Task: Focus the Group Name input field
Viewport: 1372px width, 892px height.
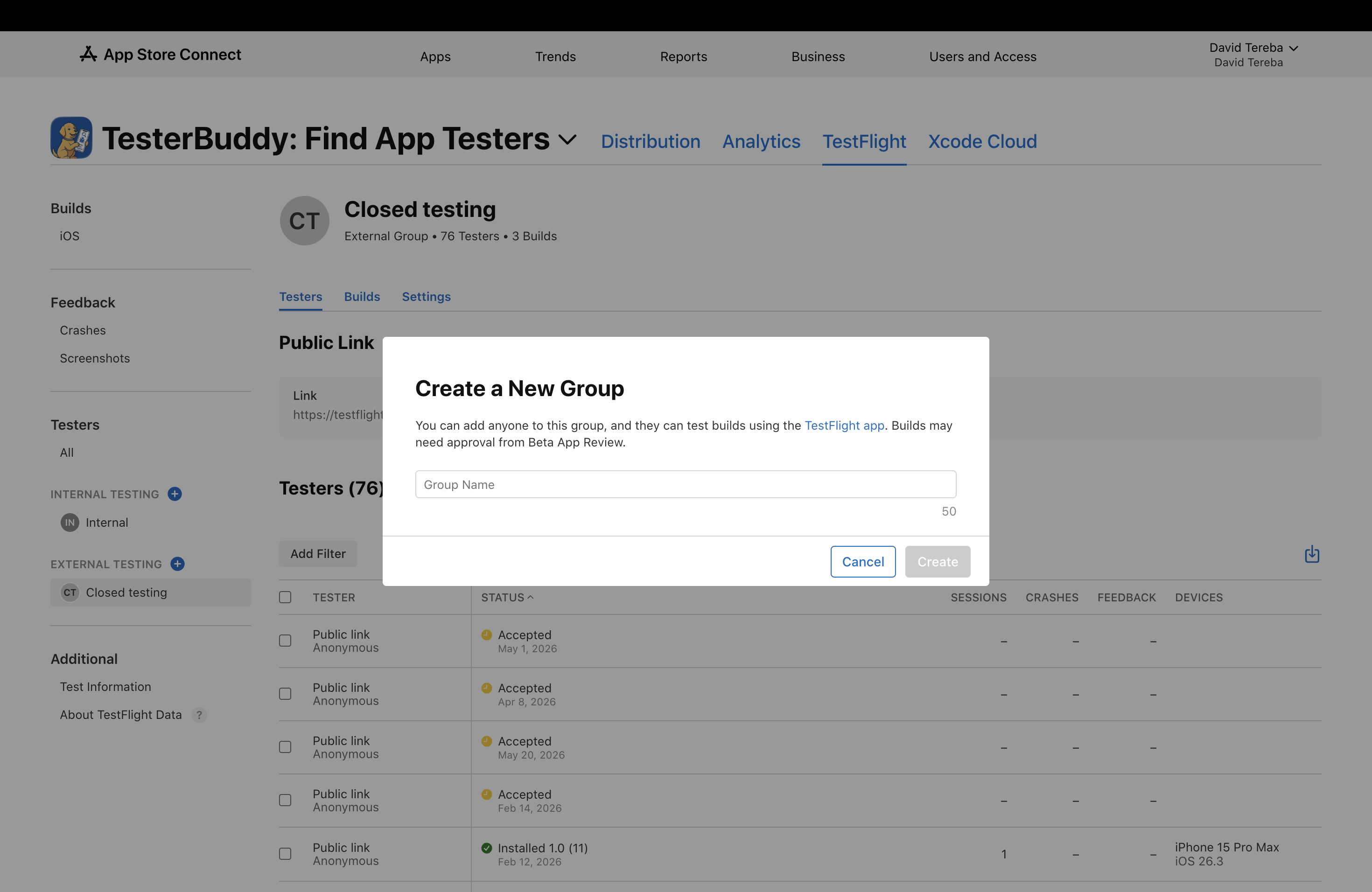Action: point(686,485)
